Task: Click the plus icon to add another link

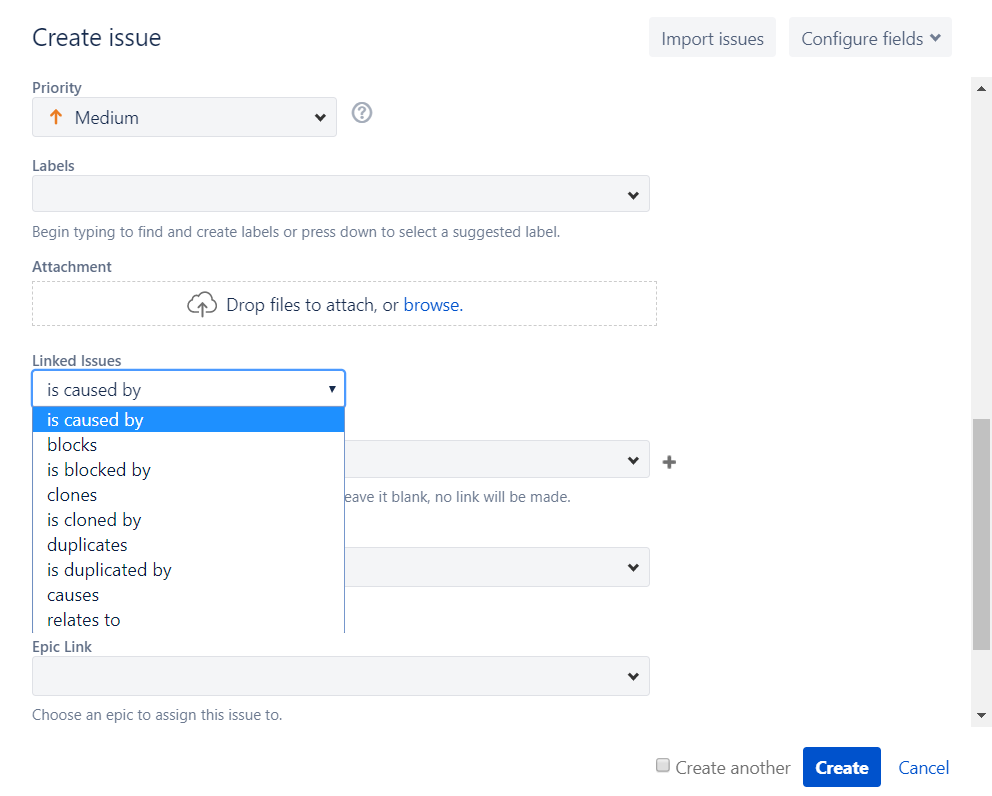Action: tap(670, 462)
